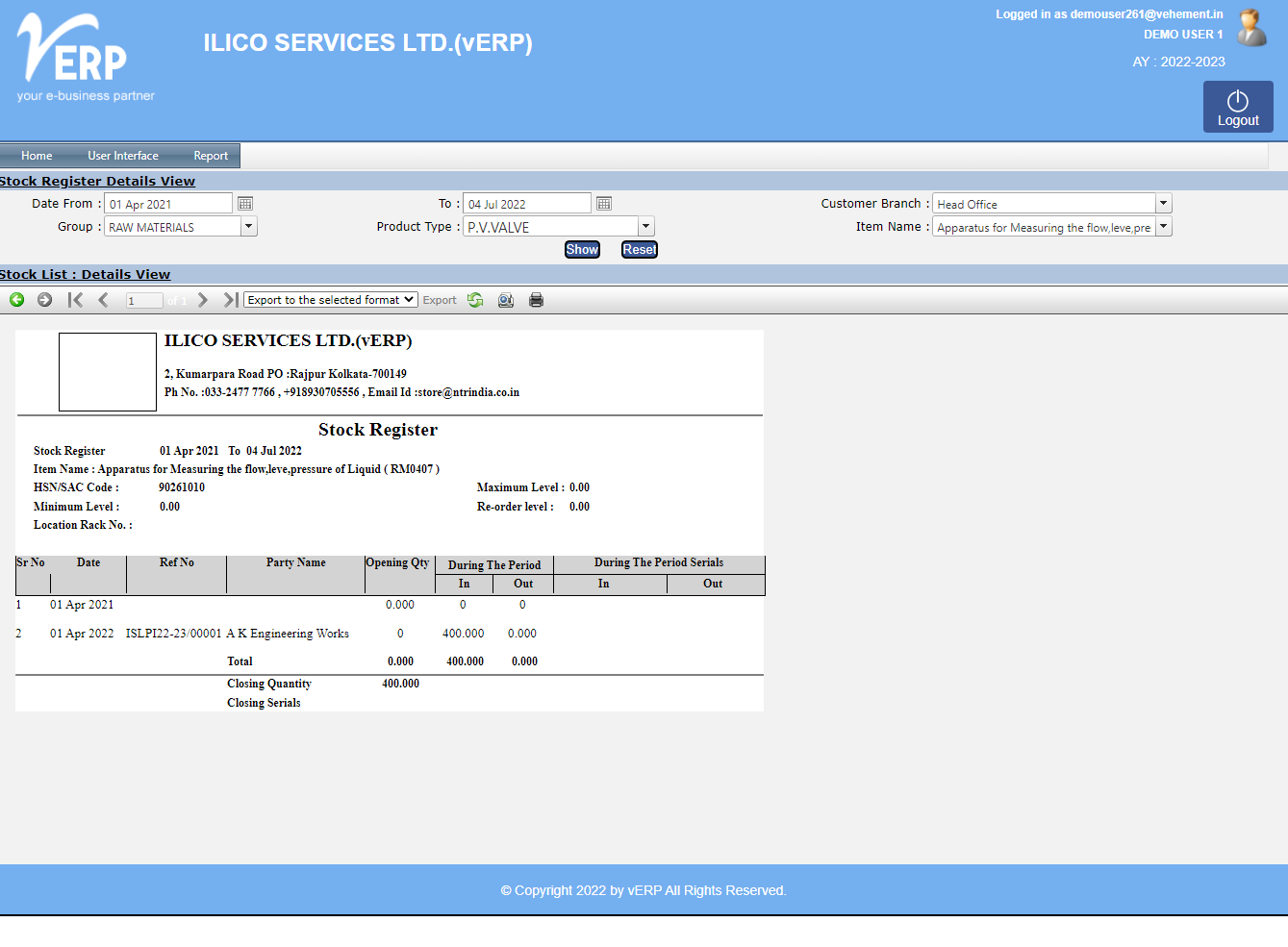
Task: Click the Item Name Apparatus field
Action: point(1044,227)
